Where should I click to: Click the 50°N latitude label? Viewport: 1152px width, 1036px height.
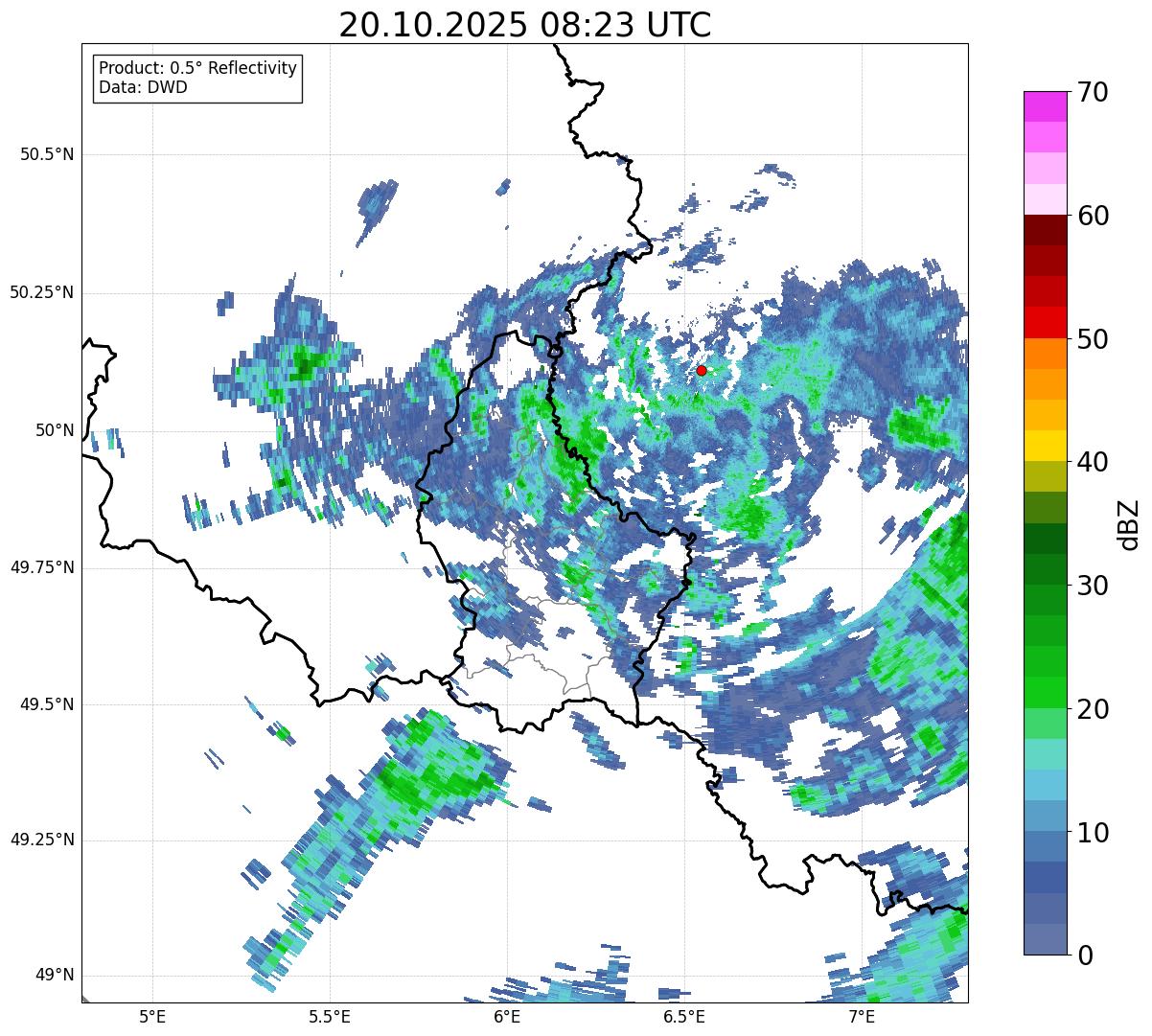[55, 430]
